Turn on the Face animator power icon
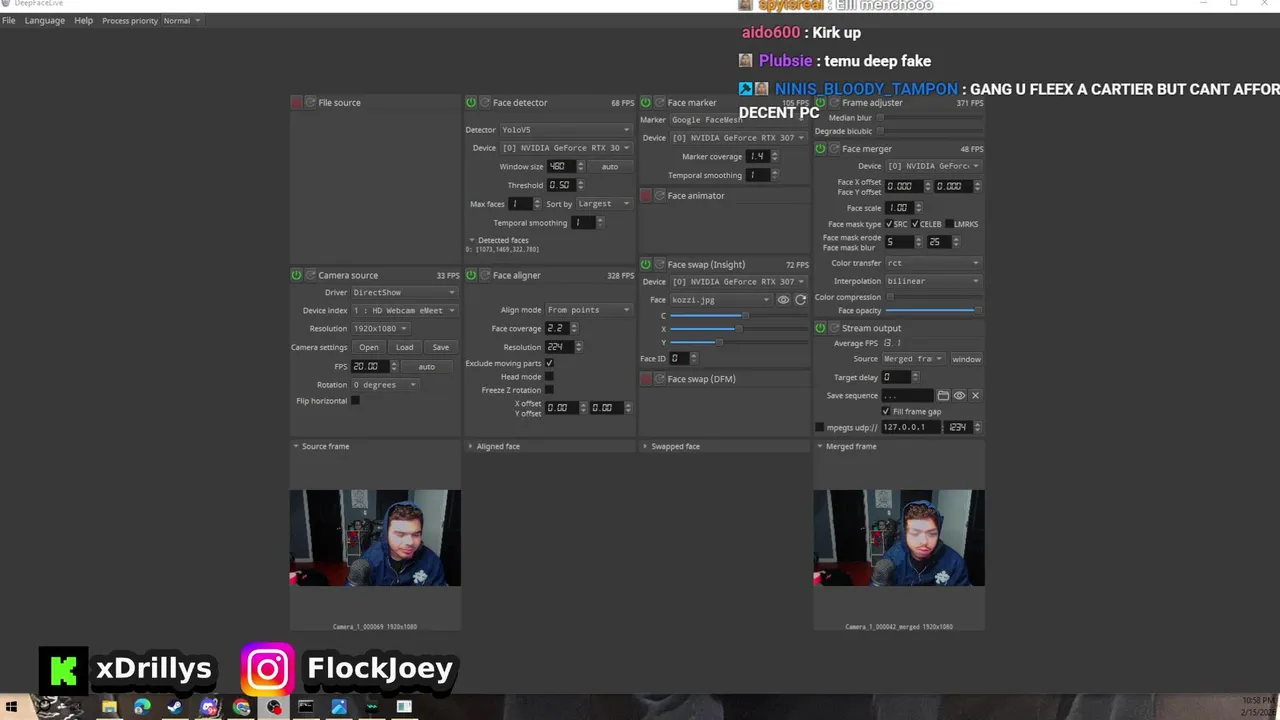 [646, 196]
